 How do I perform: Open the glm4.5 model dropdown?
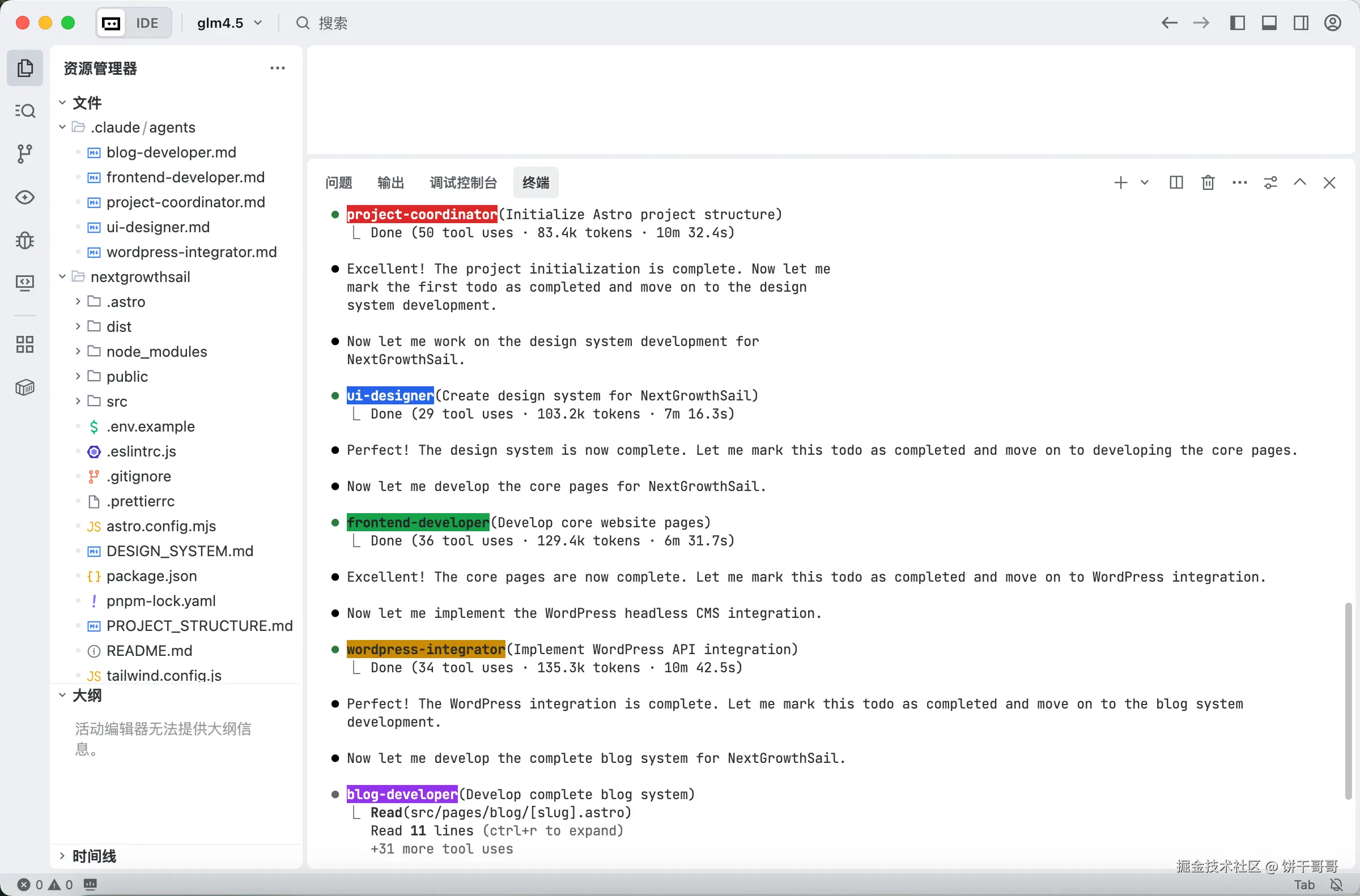(x=229, y=23)
